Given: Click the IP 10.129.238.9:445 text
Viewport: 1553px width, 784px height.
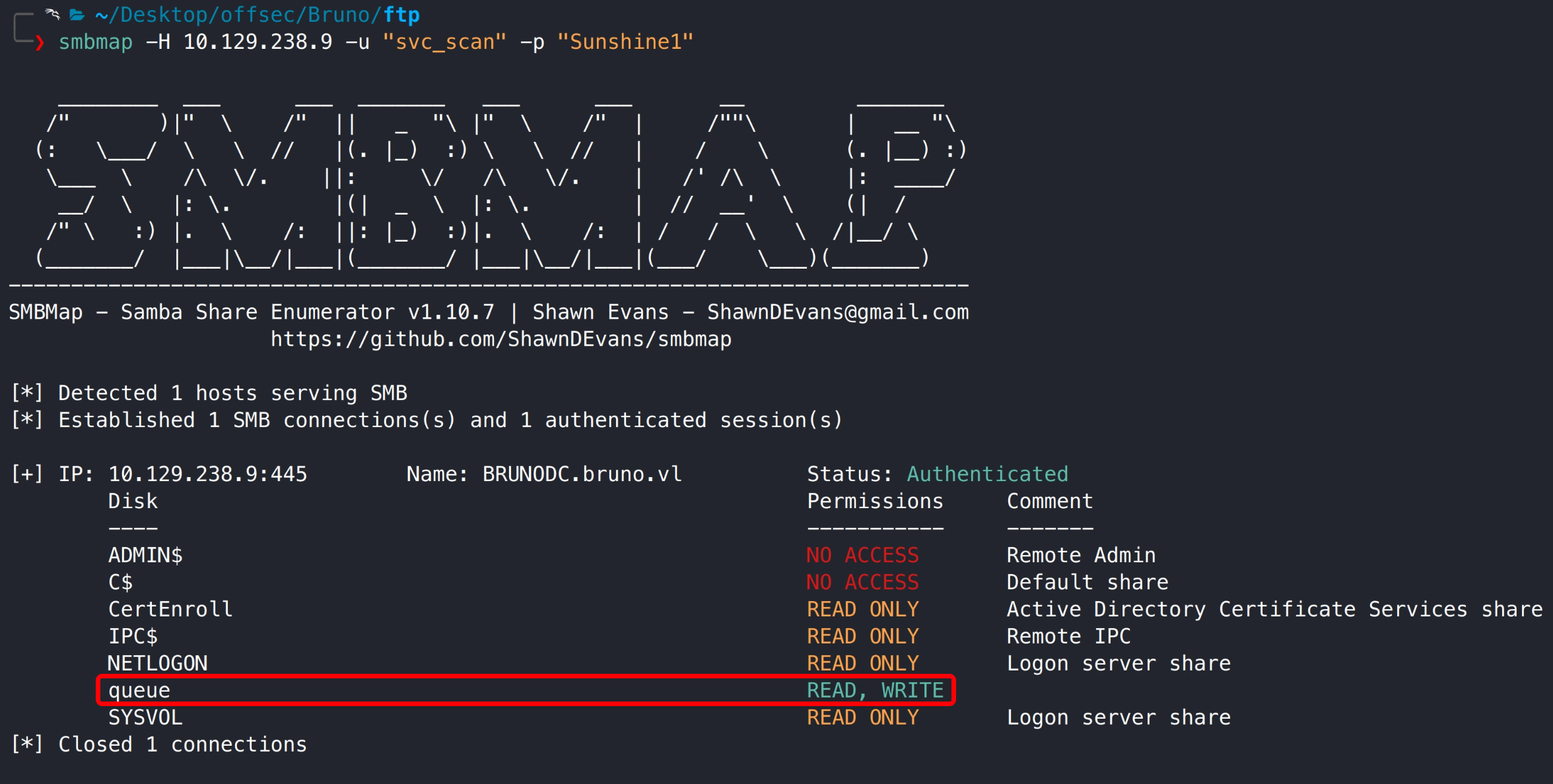Looking at the screenshot, I should tap(207, 474).
